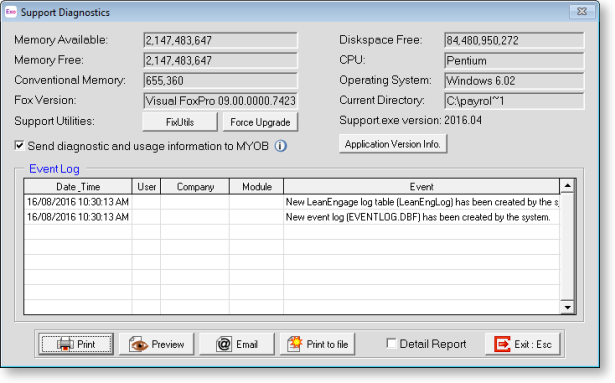Click event log scroll down arrow
Screen dimensions: 615x383
click(x=567, y=307)
